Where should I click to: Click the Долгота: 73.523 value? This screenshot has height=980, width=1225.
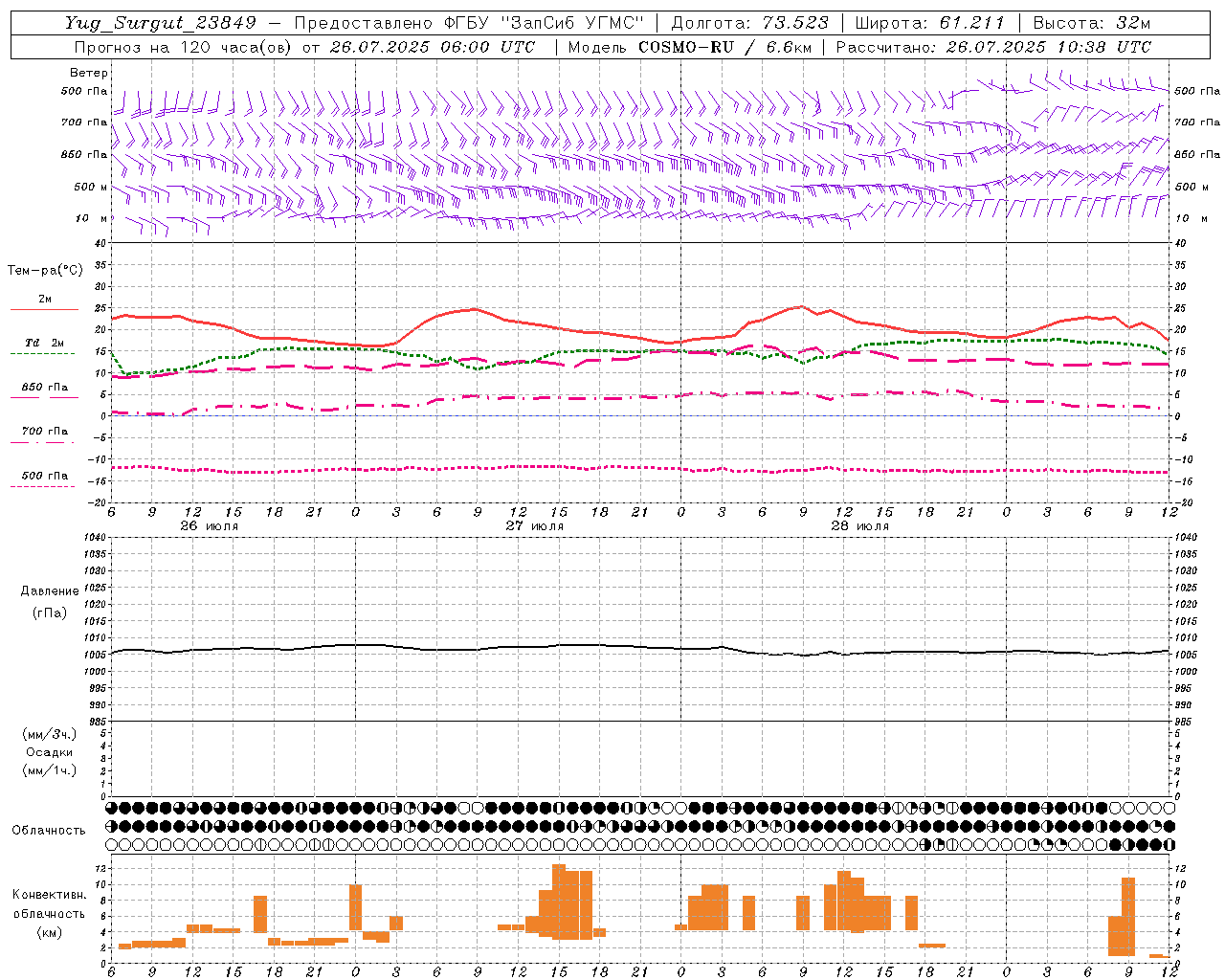(749, 23)
